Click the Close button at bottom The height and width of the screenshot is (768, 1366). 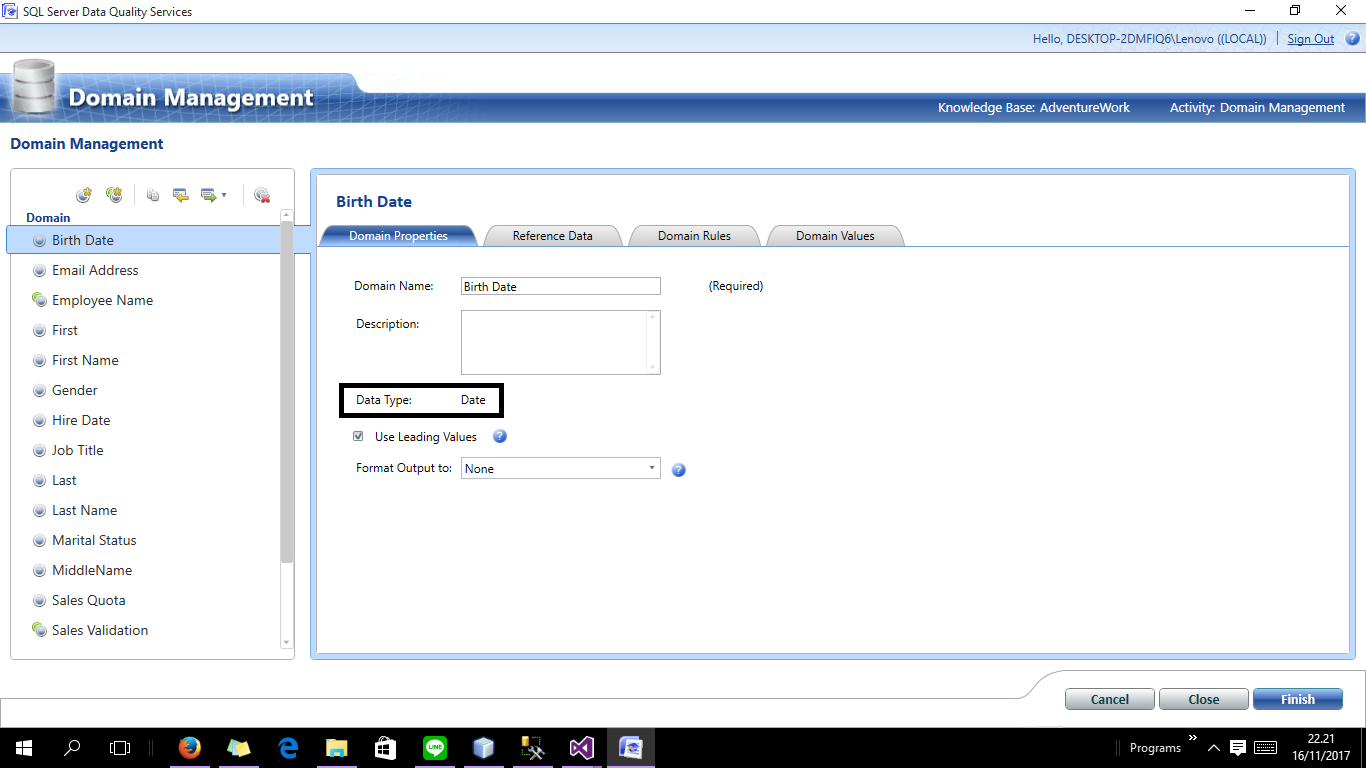[x=1204, y=699]
